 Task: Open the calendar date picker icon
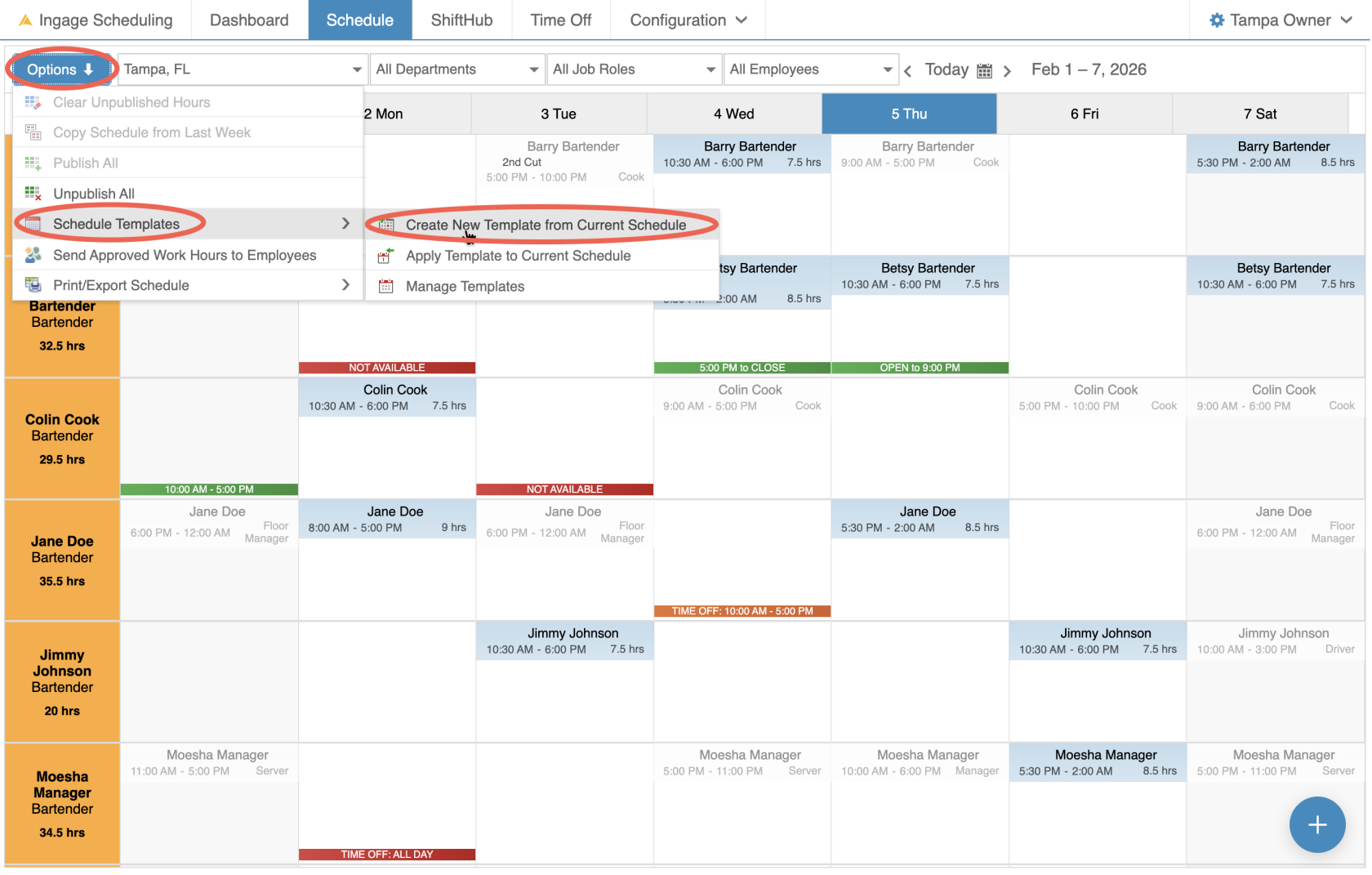coord(984,71)
